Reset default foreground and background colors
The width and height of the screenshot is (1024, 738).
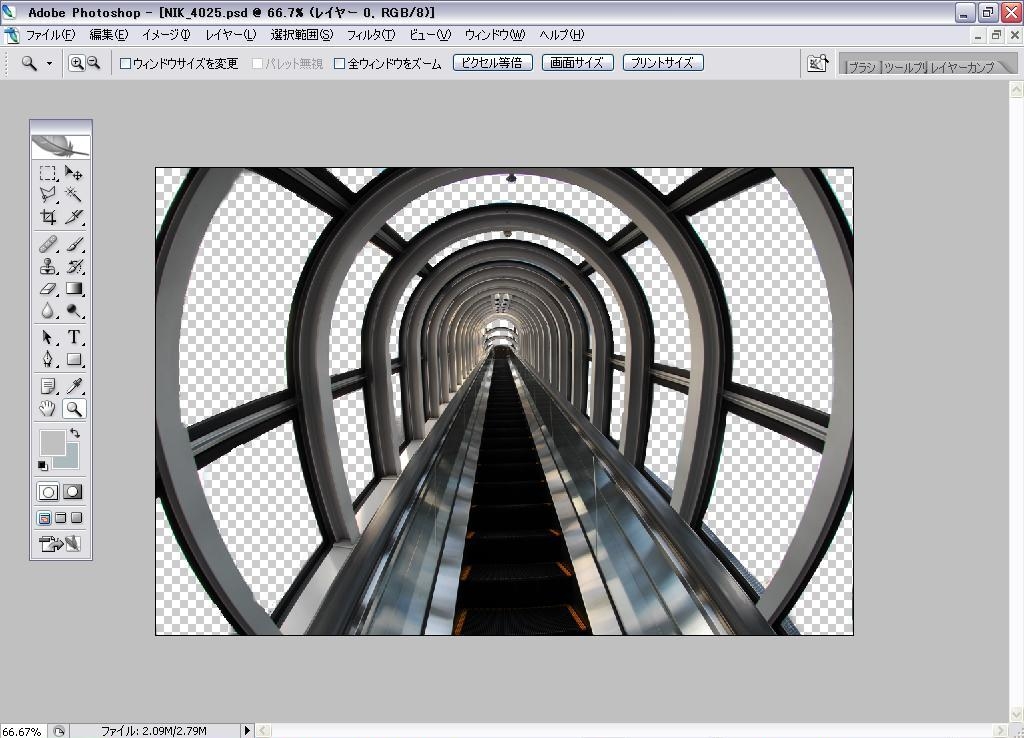(42, 465)
